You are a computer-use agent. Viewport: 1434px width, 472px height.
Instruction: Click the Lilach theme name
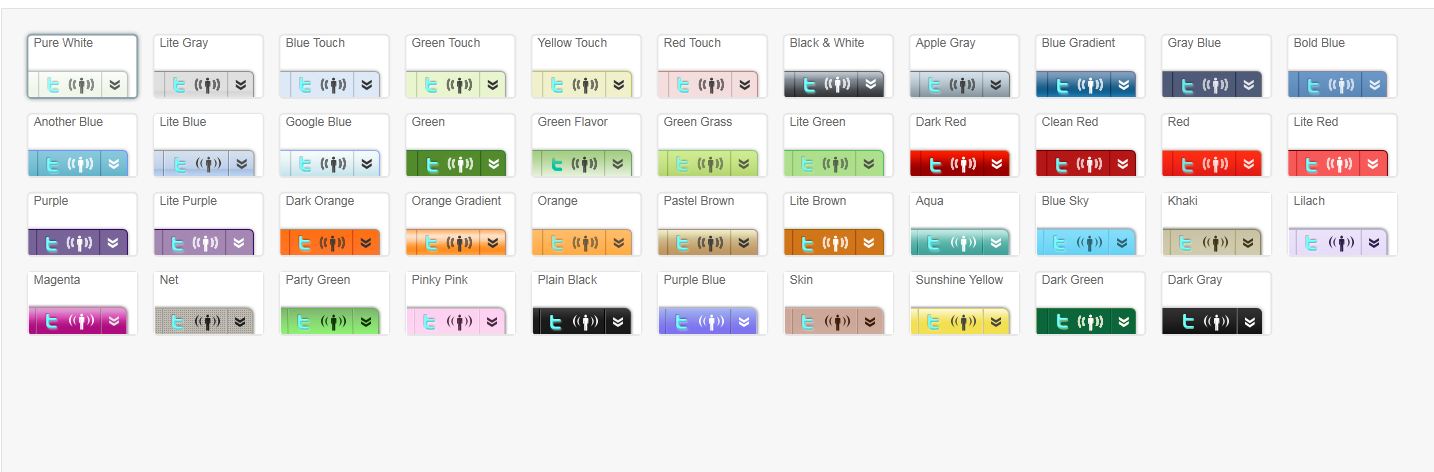point(1309,201)
